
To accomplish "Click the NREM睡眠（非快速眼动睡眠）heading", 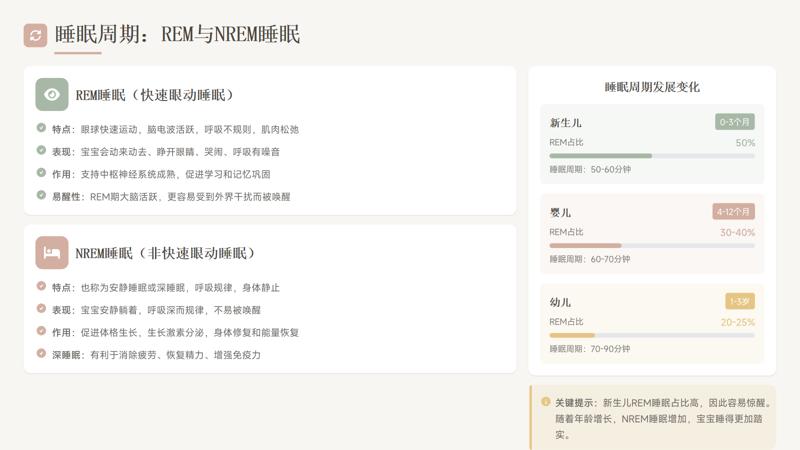I will (x=166, y=253).
